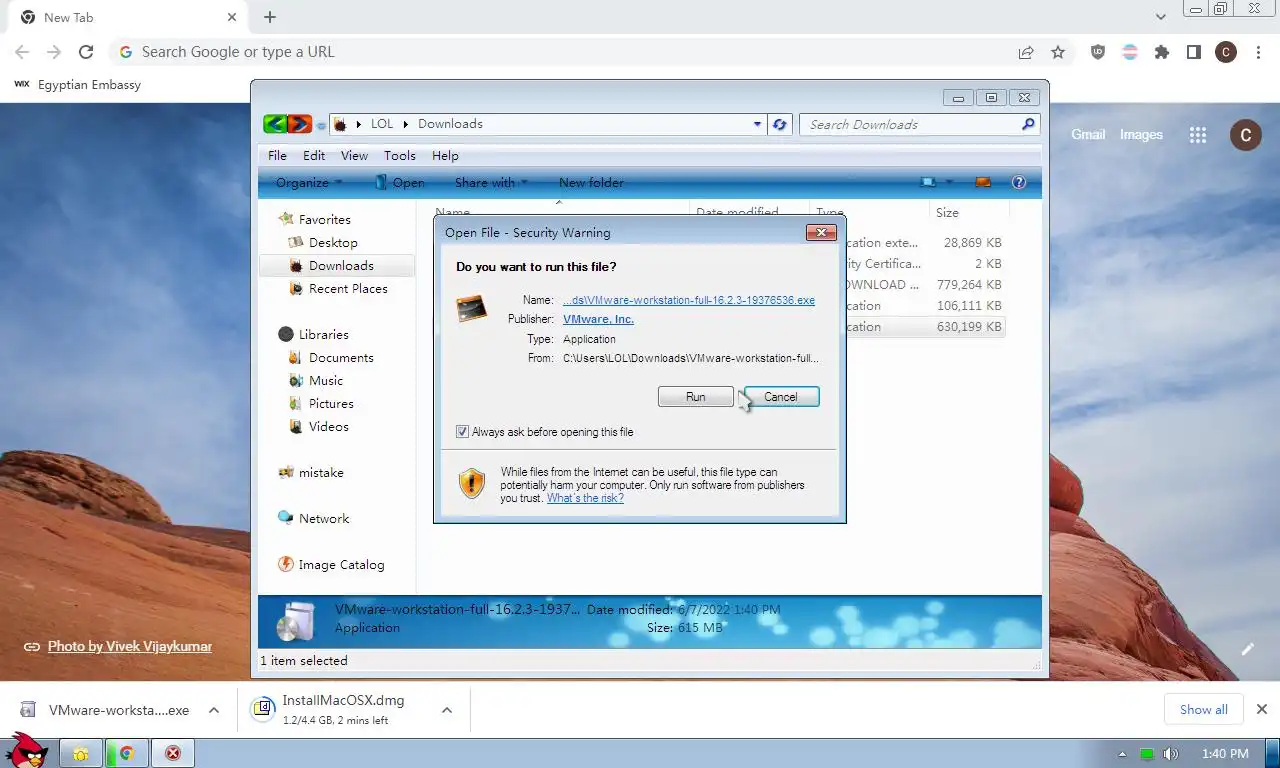Open the Chrome three-dot menu
Viewport: 1280px width, 768px height.
click(1258, 52)
